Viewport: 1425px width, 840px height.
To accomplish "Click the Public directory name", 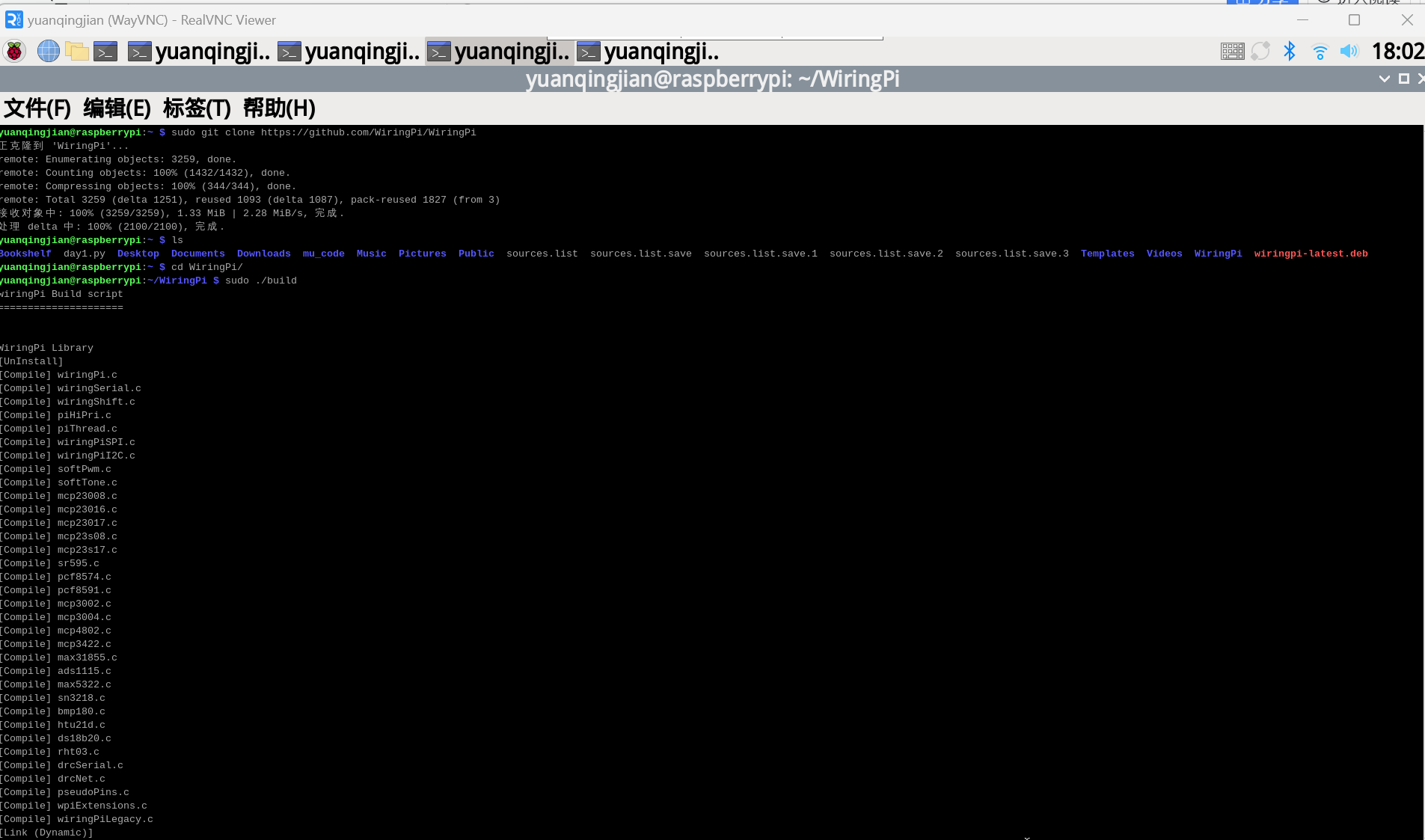I will click(476, 254).
